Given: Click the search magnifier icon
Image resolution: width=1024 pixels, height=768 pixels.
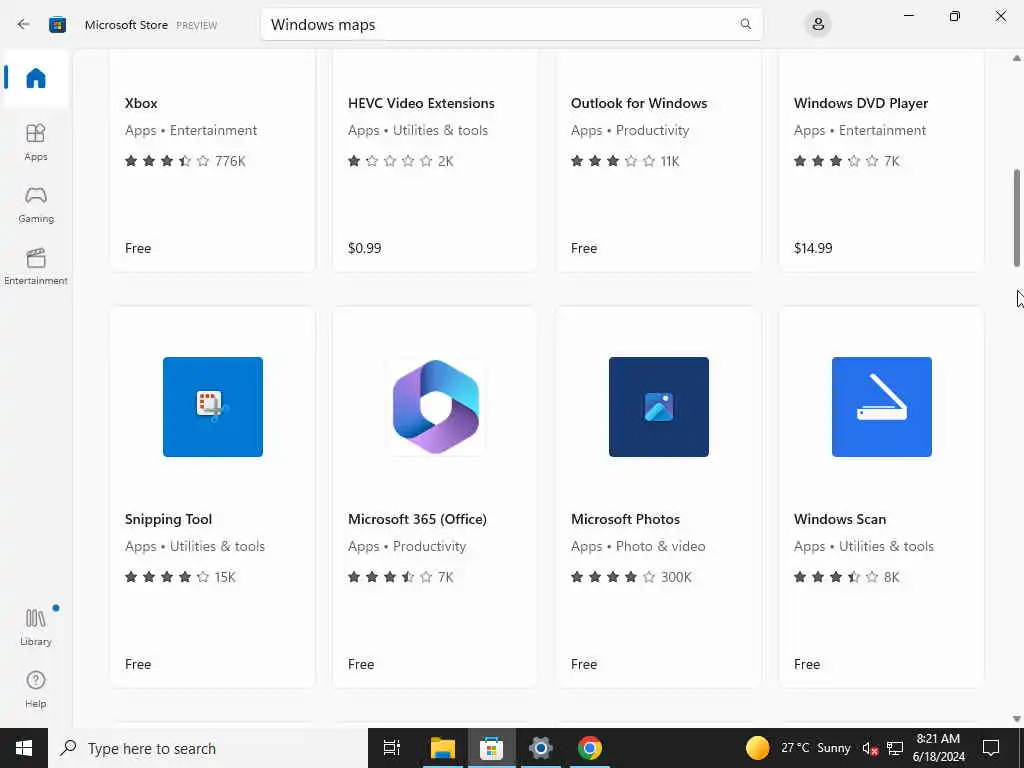Looking at the screenshot, I should tap(745, 24).
